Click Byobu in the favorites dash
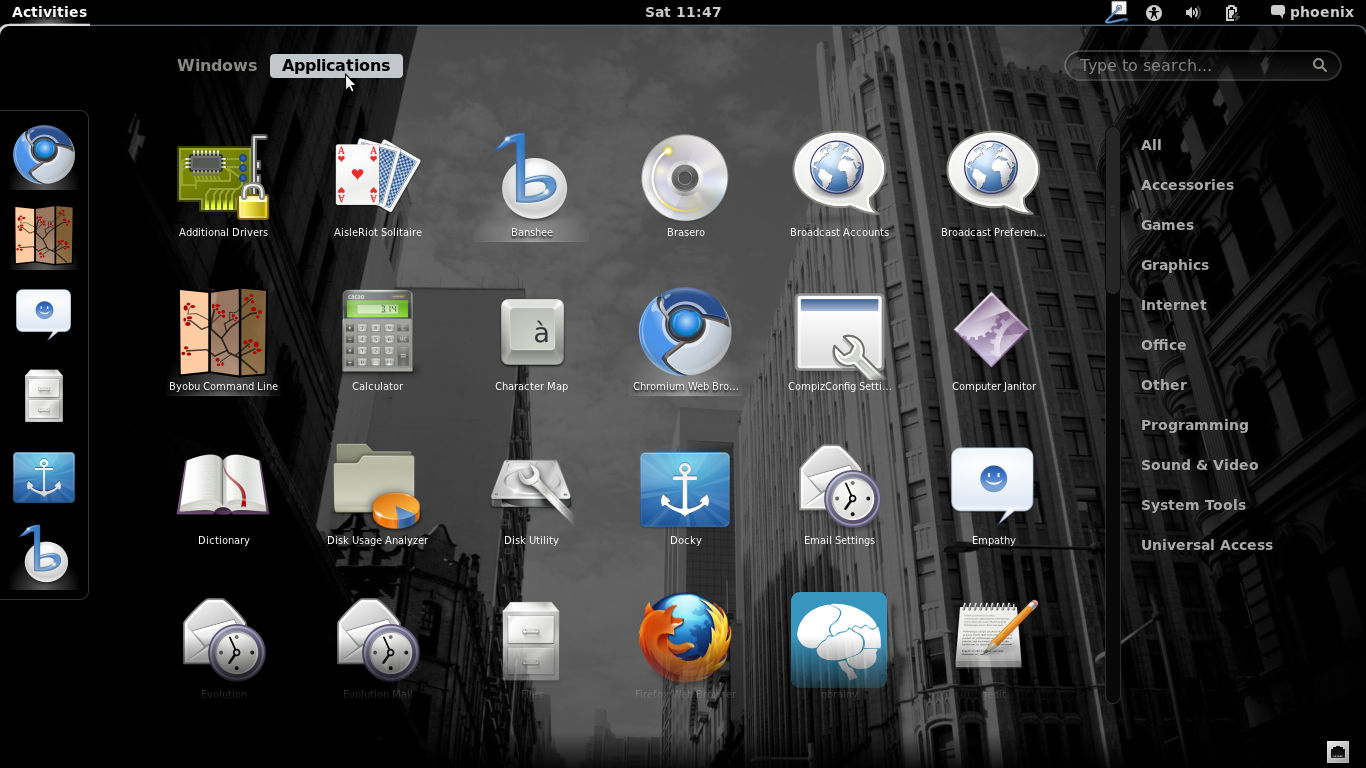1366x768 pixels. (x=44, y=236)
